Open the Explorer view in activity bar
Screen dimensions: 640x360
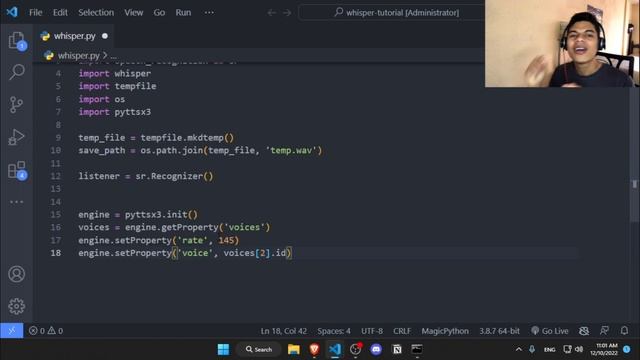17,40
